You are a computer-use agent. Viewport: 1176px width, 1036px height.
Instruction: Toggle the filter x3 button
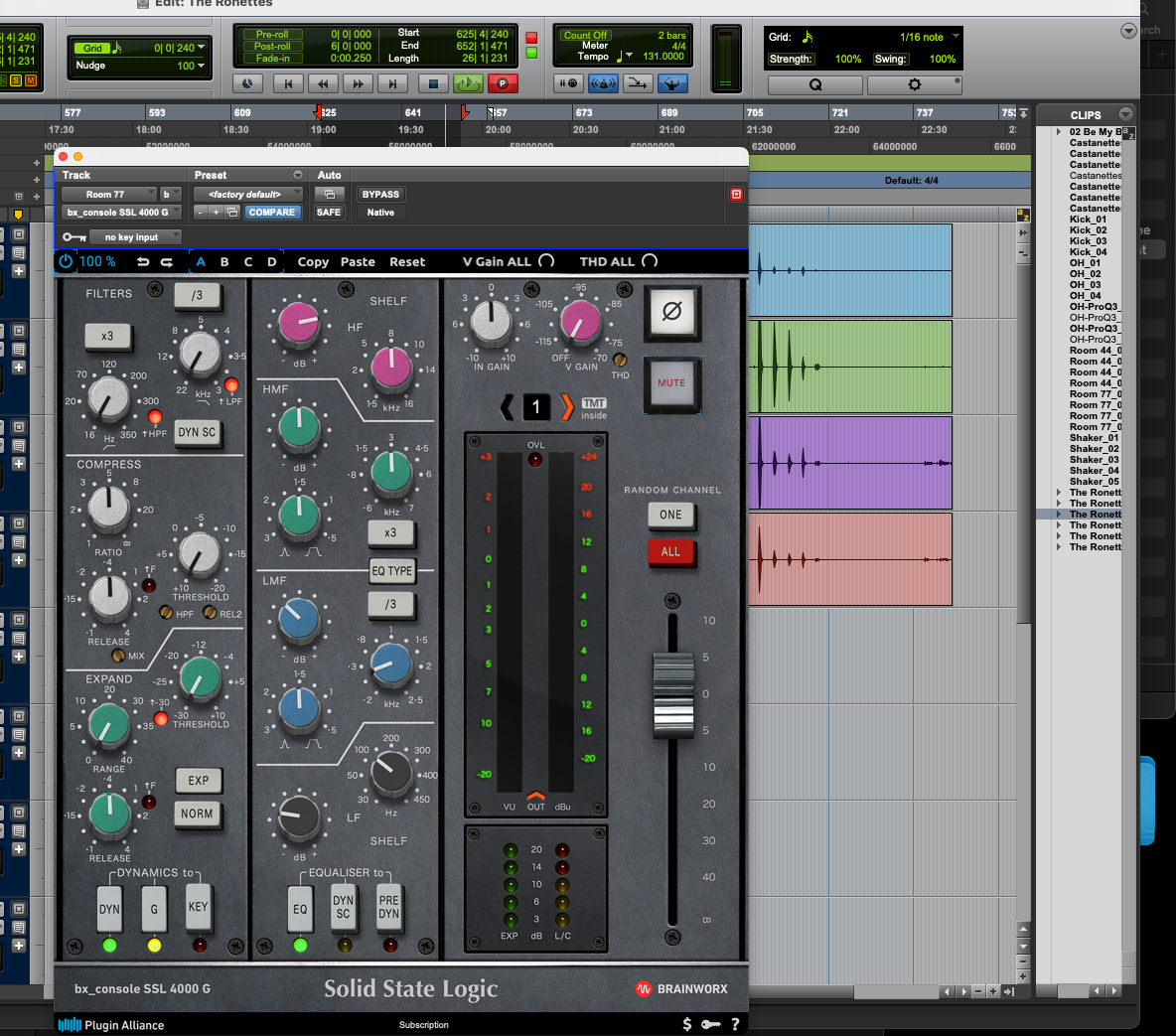pyautogui.click(x=107, y=336)
